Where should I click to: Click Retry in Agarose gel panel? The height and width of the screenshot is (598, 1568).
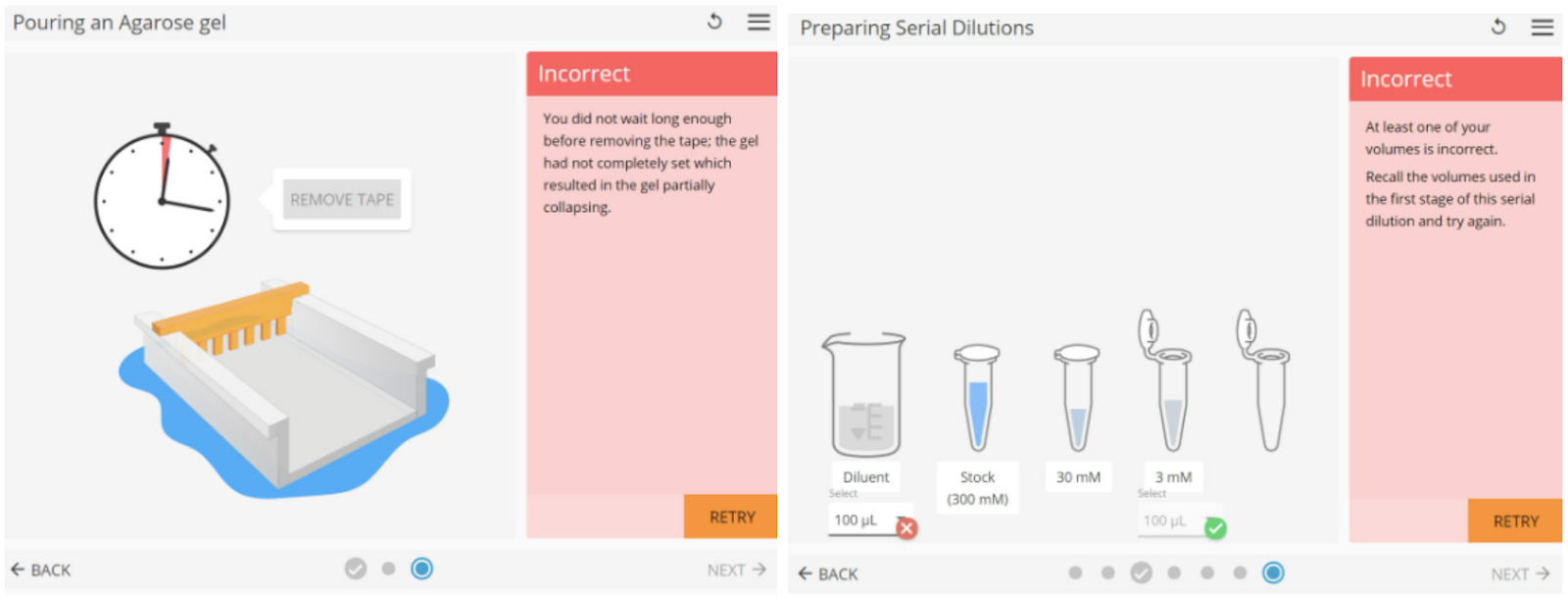731,517
